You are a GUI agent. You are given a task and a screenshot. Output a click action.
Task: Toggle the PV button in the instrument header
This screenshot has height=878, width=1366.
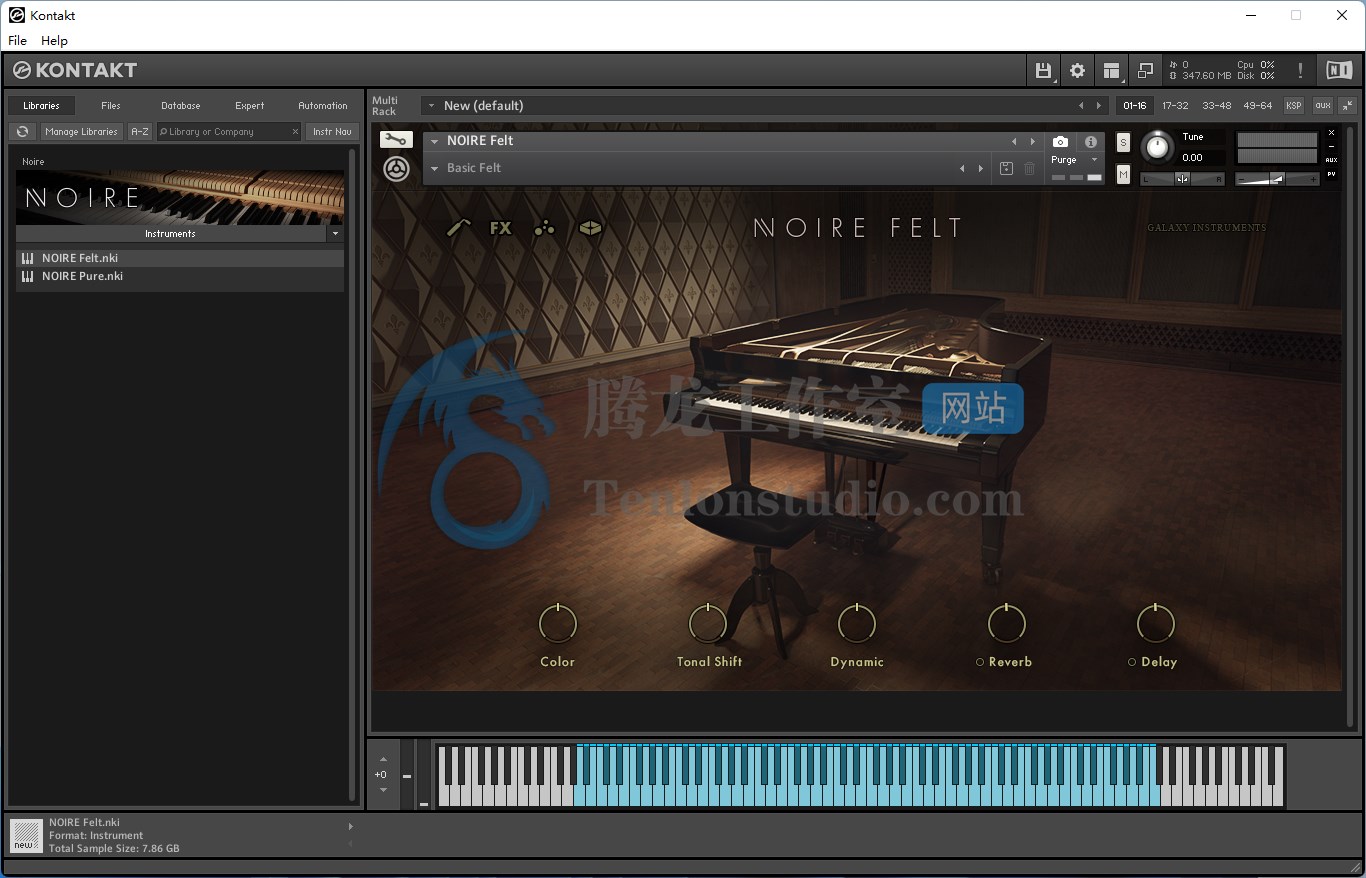(x=1331, y=174)
